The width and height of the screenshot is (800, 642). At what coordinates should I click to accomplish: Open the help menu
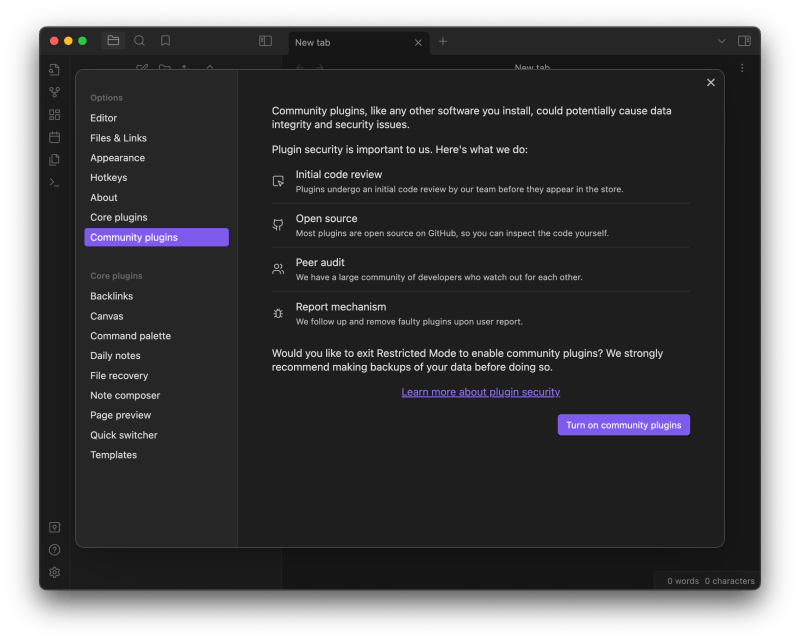coord(54,549)
